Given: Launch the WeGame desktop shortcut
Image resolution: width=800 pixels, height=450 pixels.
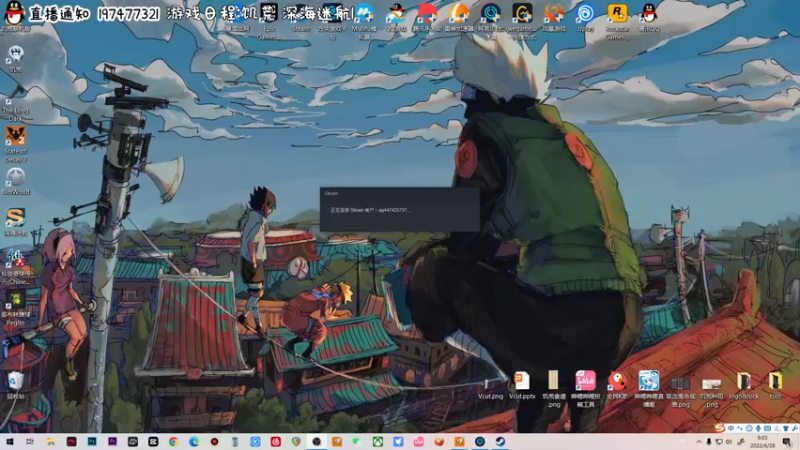Looking at the screenshot, I should pos(522,20).
